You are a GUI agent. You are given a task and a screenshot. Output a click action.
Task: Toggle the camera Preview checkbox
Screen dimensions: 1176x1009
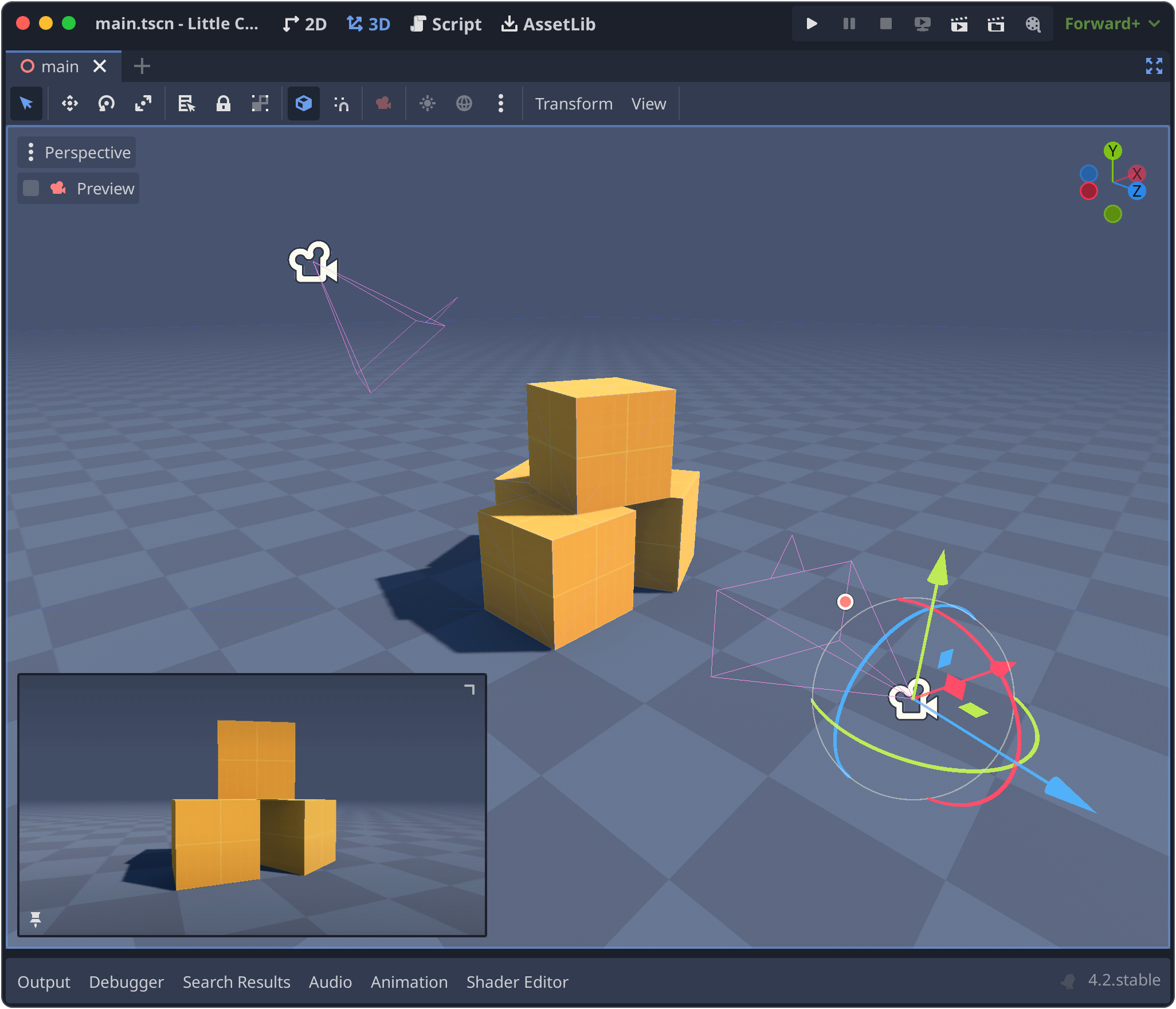point(31,189)
